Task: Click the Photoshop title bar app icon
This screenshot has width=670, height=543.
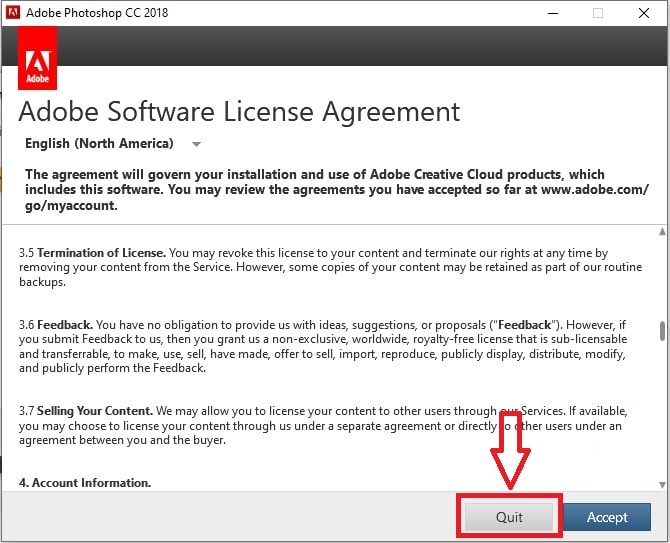Action: (13, 12)
